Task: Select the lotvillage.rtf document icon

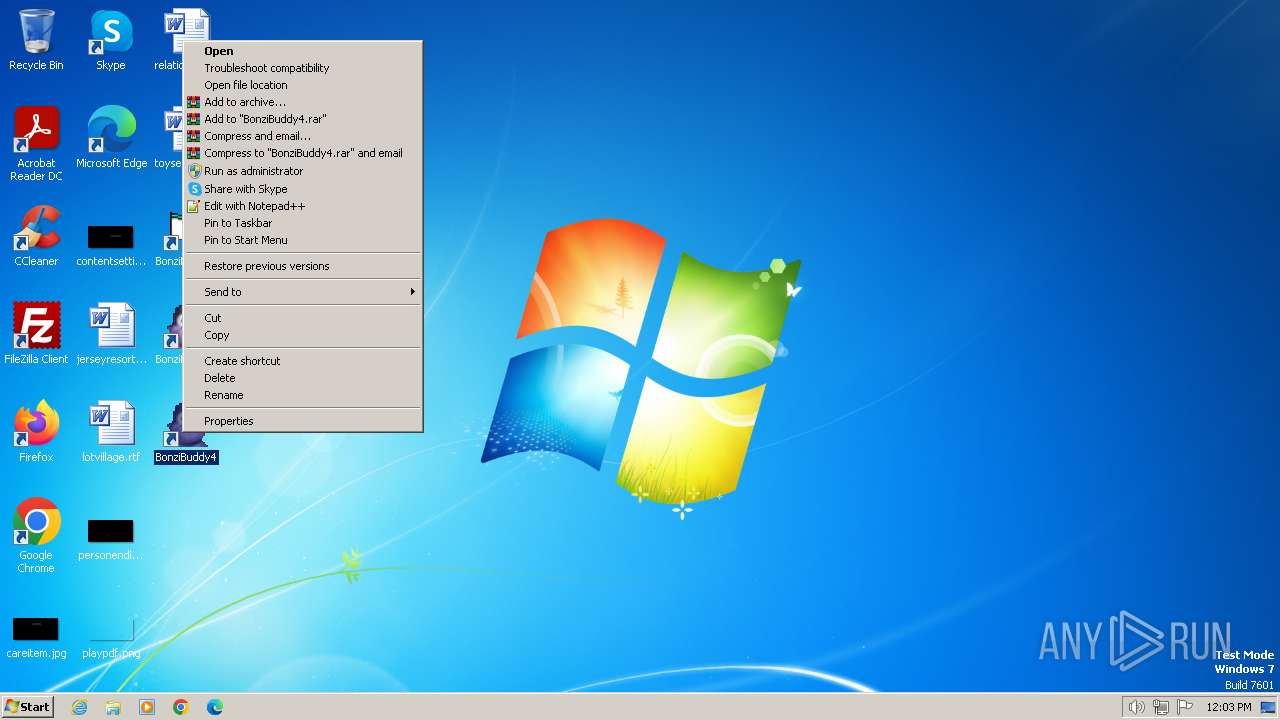Action: pyautogui.click(x=111, y=432)
